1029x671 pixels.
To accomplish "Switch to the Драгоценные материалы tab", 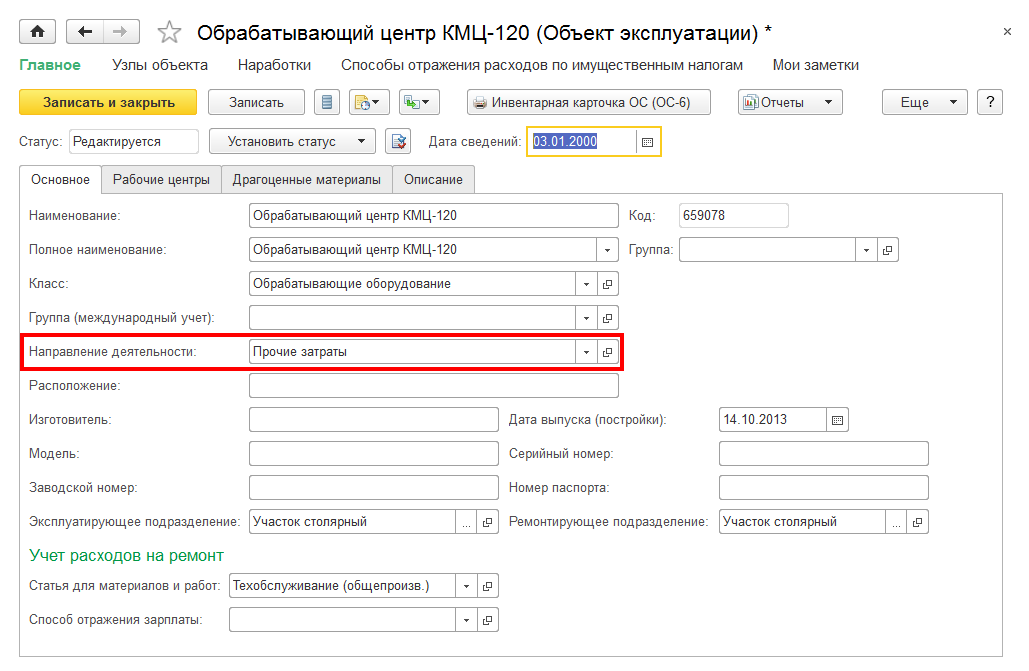I will click(x=306, y=179).
